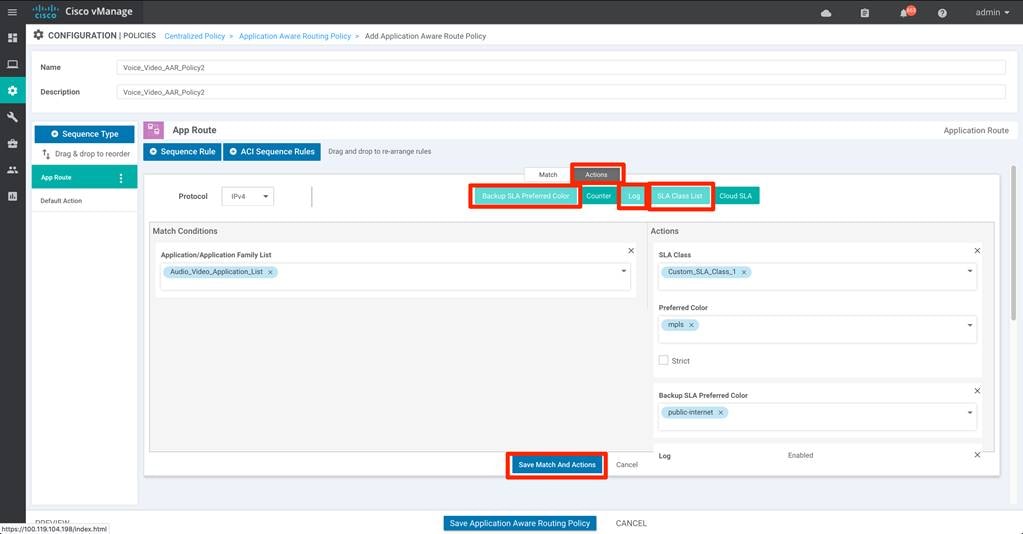Remove Custom_SLA_Class_1 tag

[x=744, y=272]
